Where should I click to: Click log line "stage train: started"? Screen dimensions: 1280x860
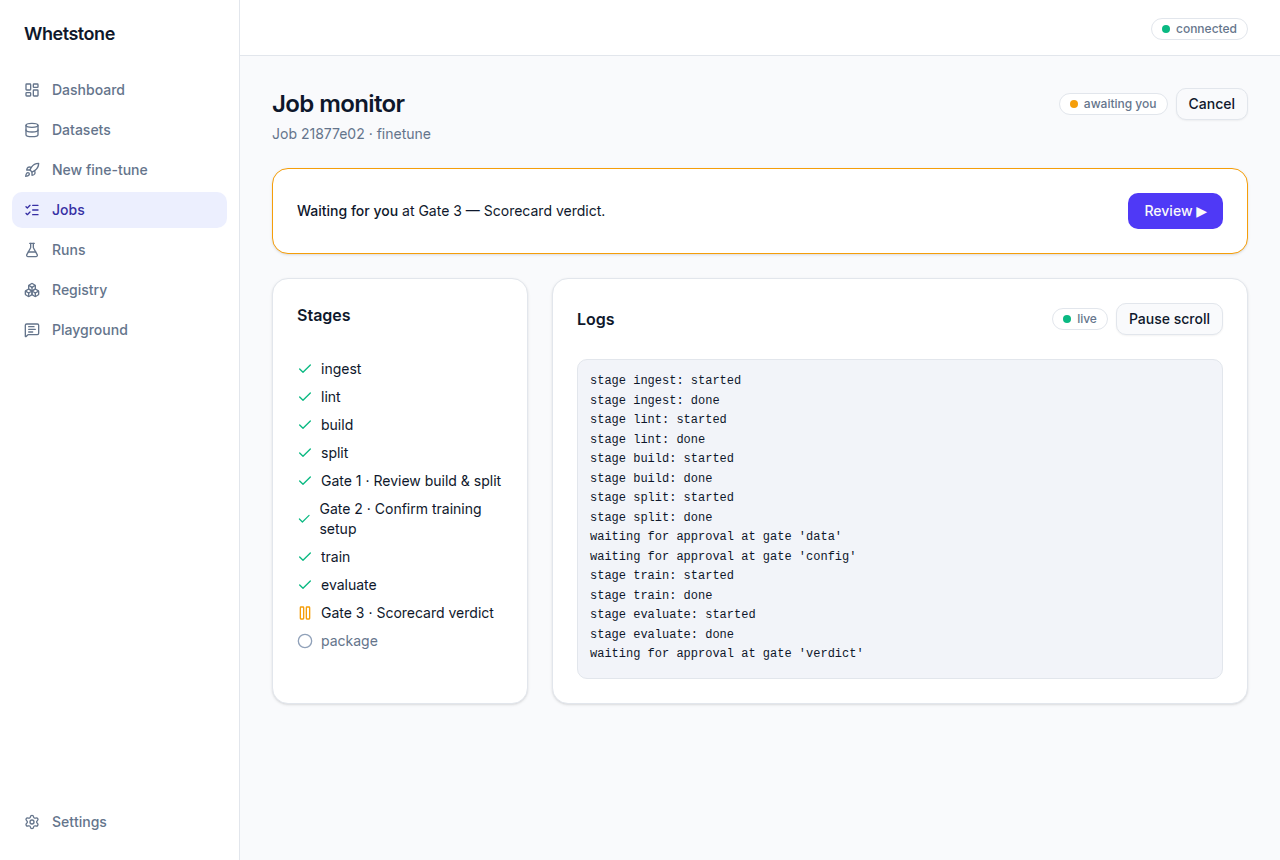(x=662, y=575)
